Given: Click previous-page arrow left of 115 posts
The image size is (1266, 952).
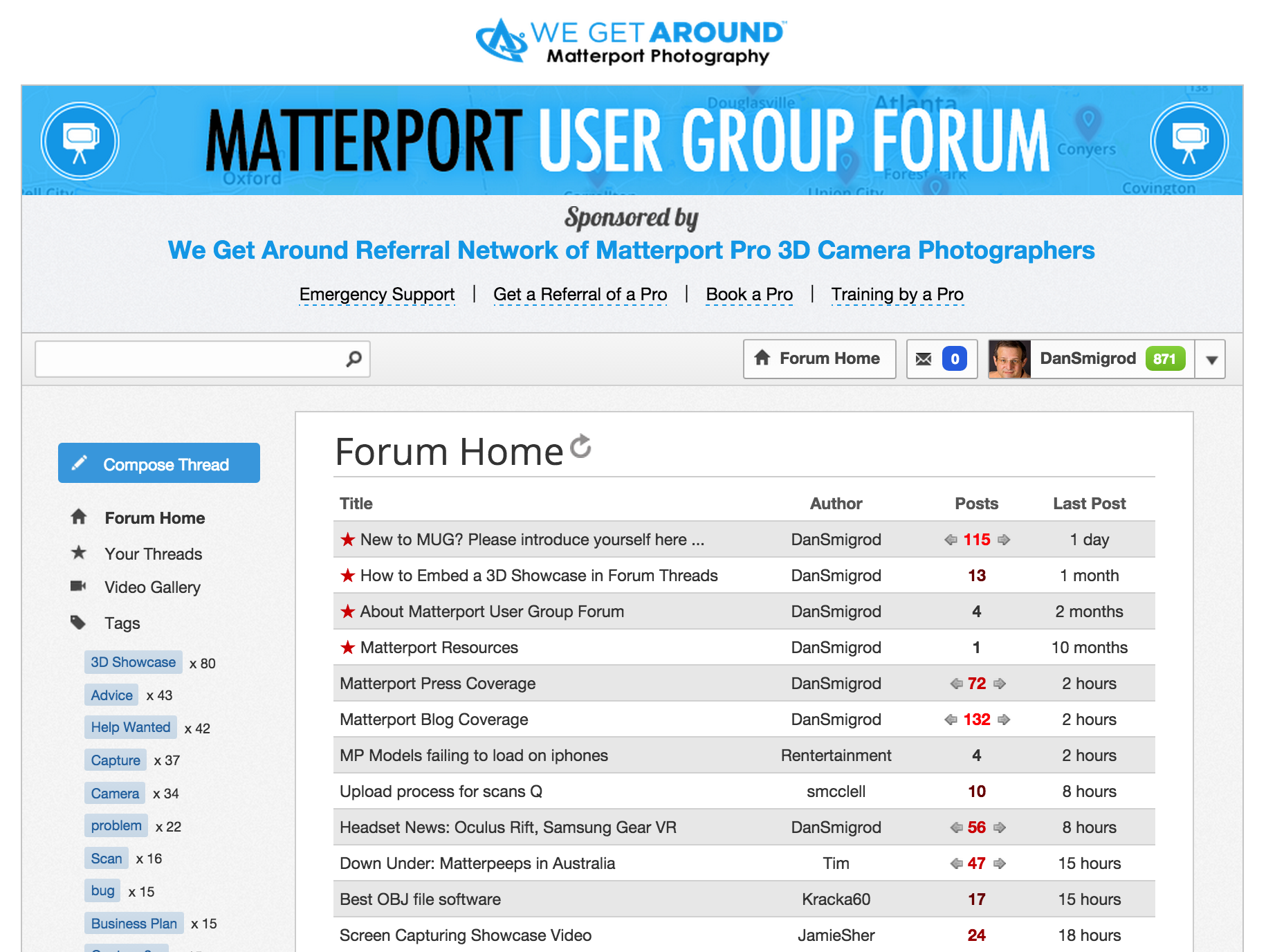Looking at the screenshot, I should point(951,540).
